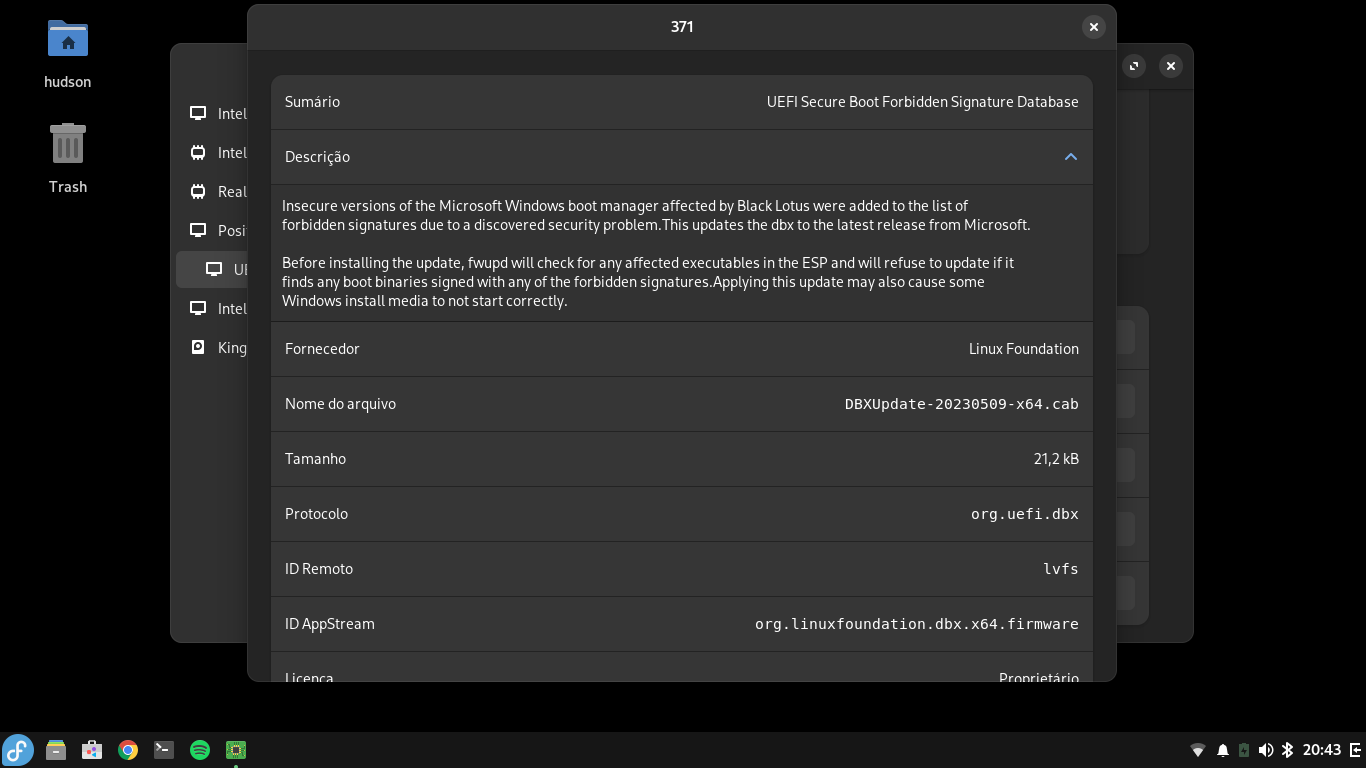Close the background Firmware window

[x=1170, y=66]
